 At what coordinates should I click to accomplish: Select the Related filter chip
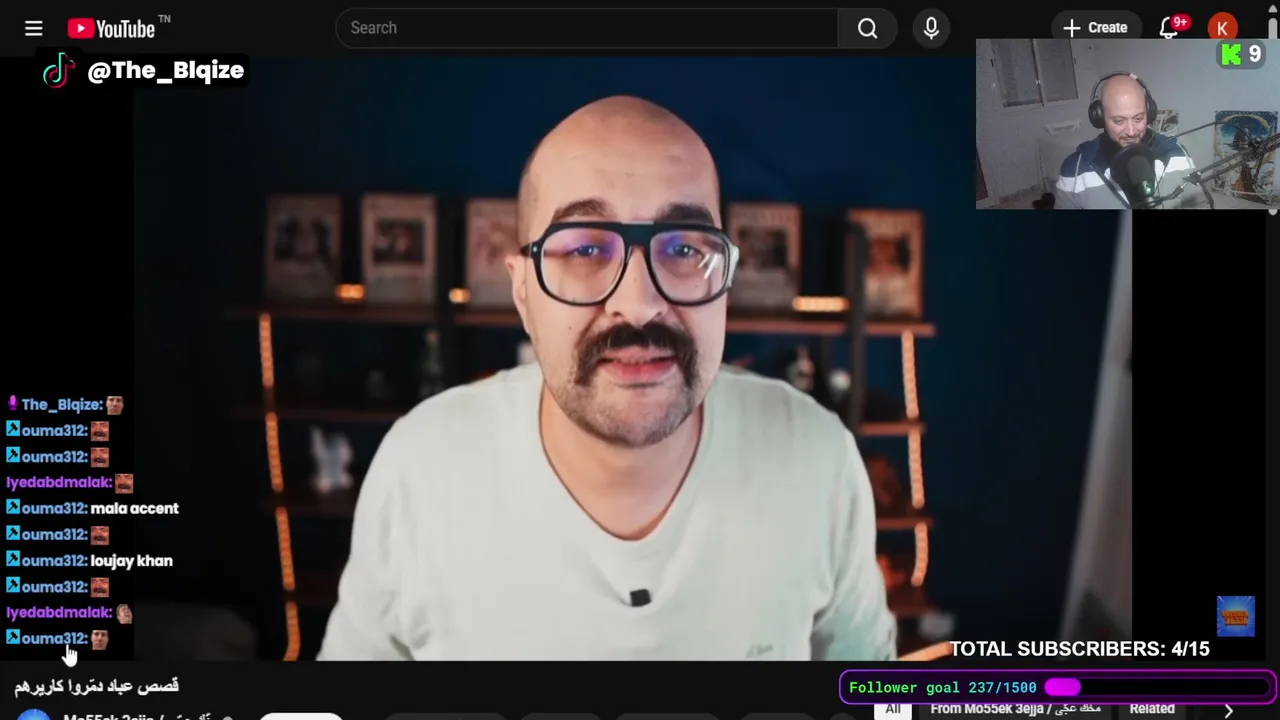pyautogui.click(x=1152, y=708)
